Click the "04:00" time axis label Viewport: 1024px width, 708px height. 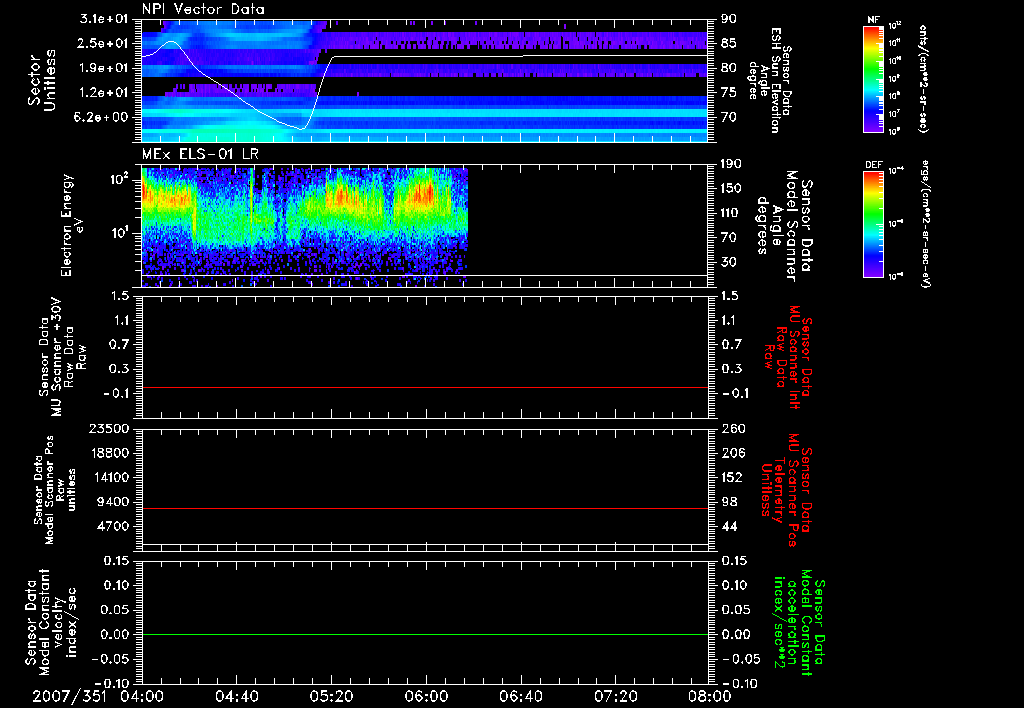pyautogui.click(x=142, y=696)
